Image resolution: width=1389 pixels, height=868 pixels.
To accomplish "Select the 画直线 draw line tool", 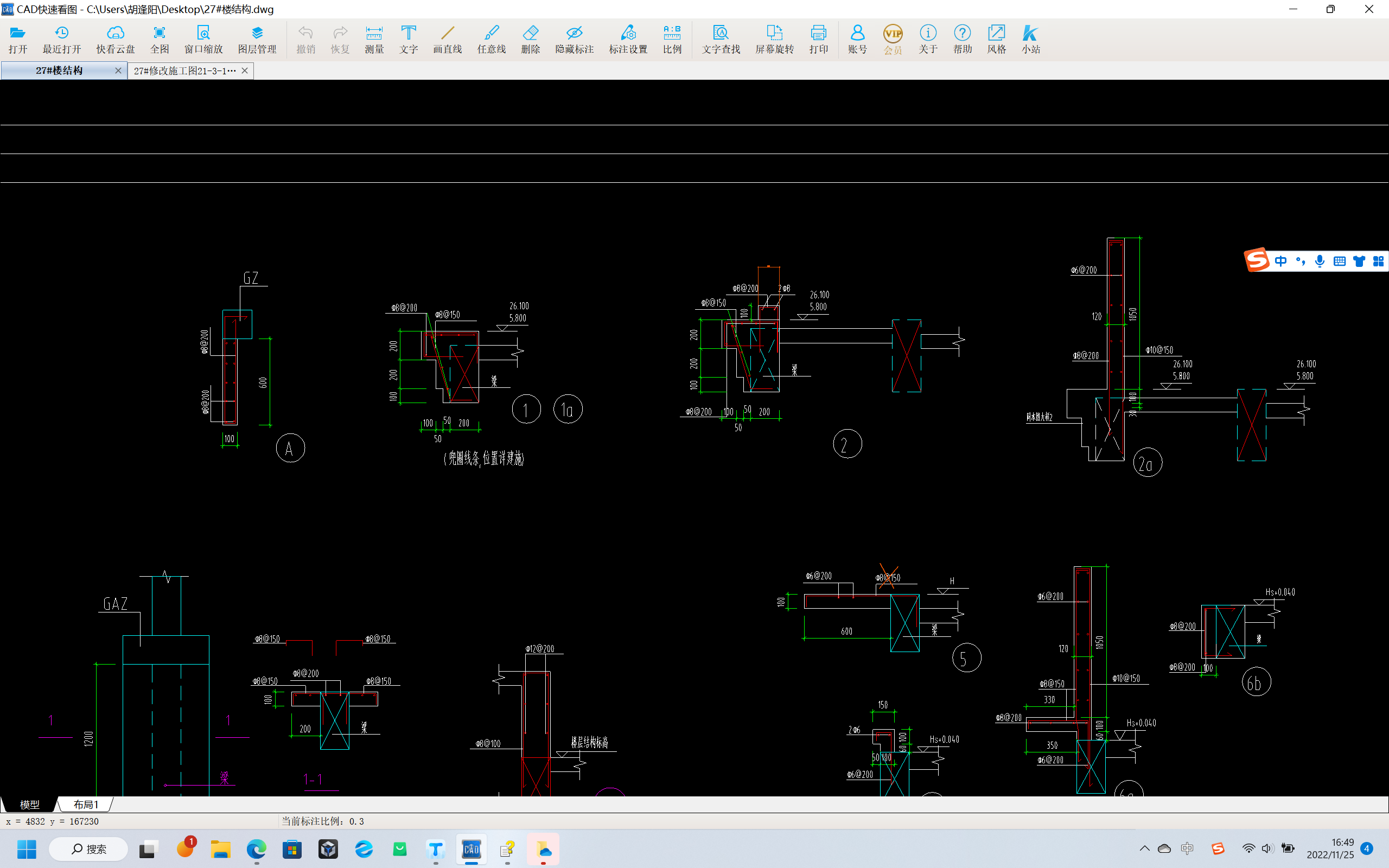I will 447,39.
